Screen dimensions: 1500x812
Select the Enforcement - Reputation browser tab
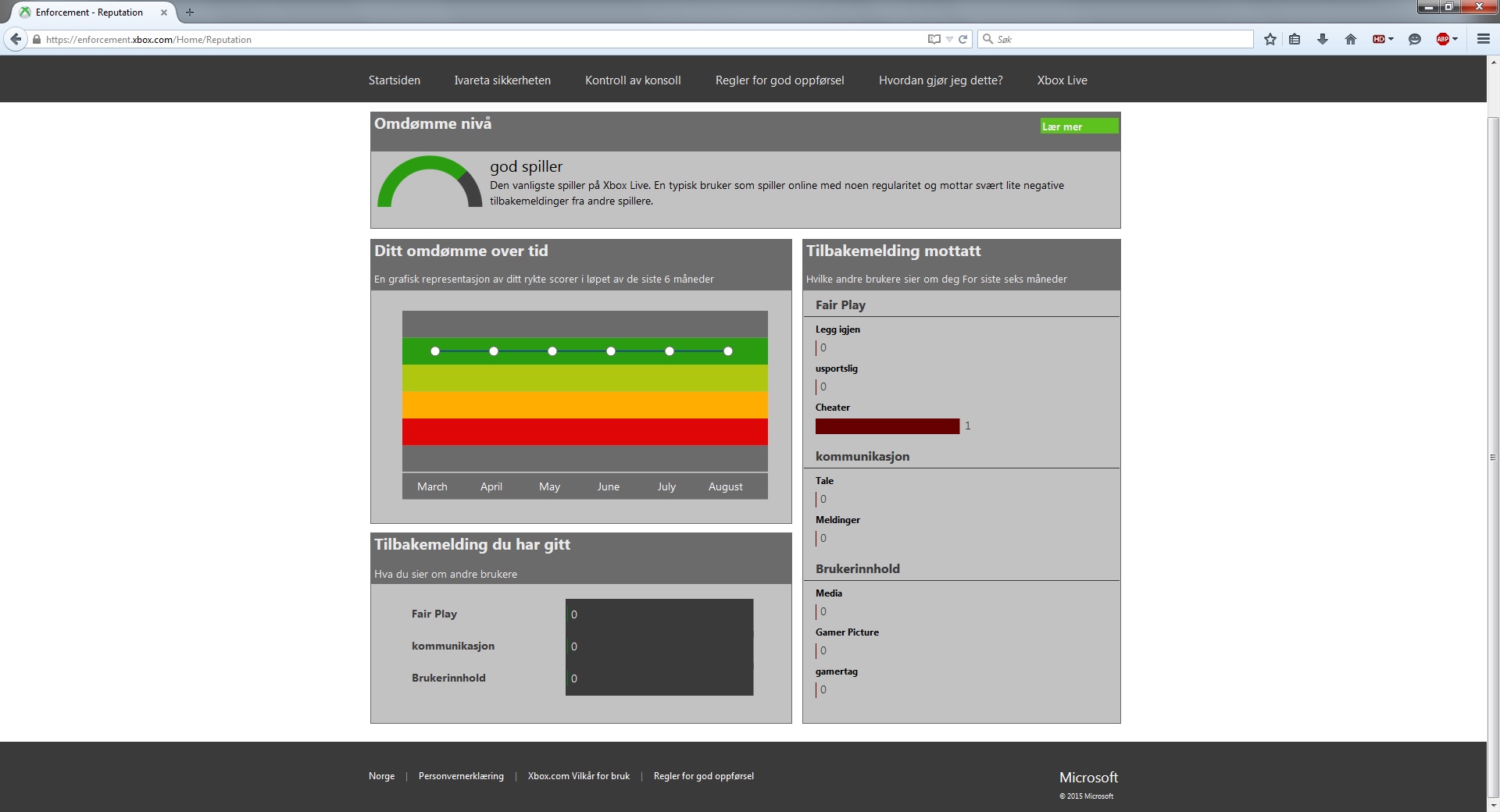coord(92,12)
